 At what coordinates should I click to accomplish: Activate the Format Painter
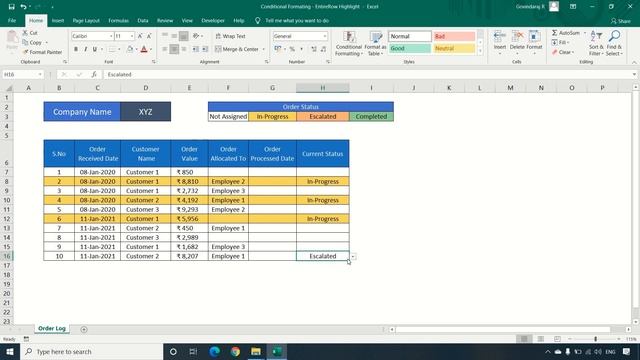[x=42, y=52]
